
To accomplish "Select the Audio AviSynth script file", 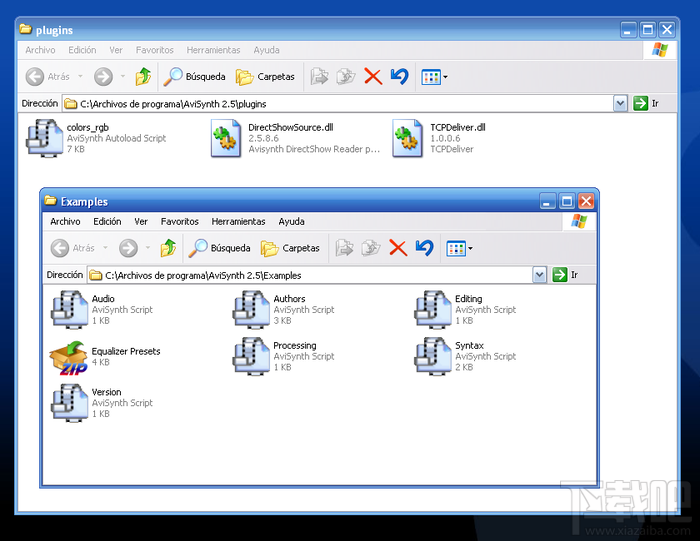I will coord(102,309).
